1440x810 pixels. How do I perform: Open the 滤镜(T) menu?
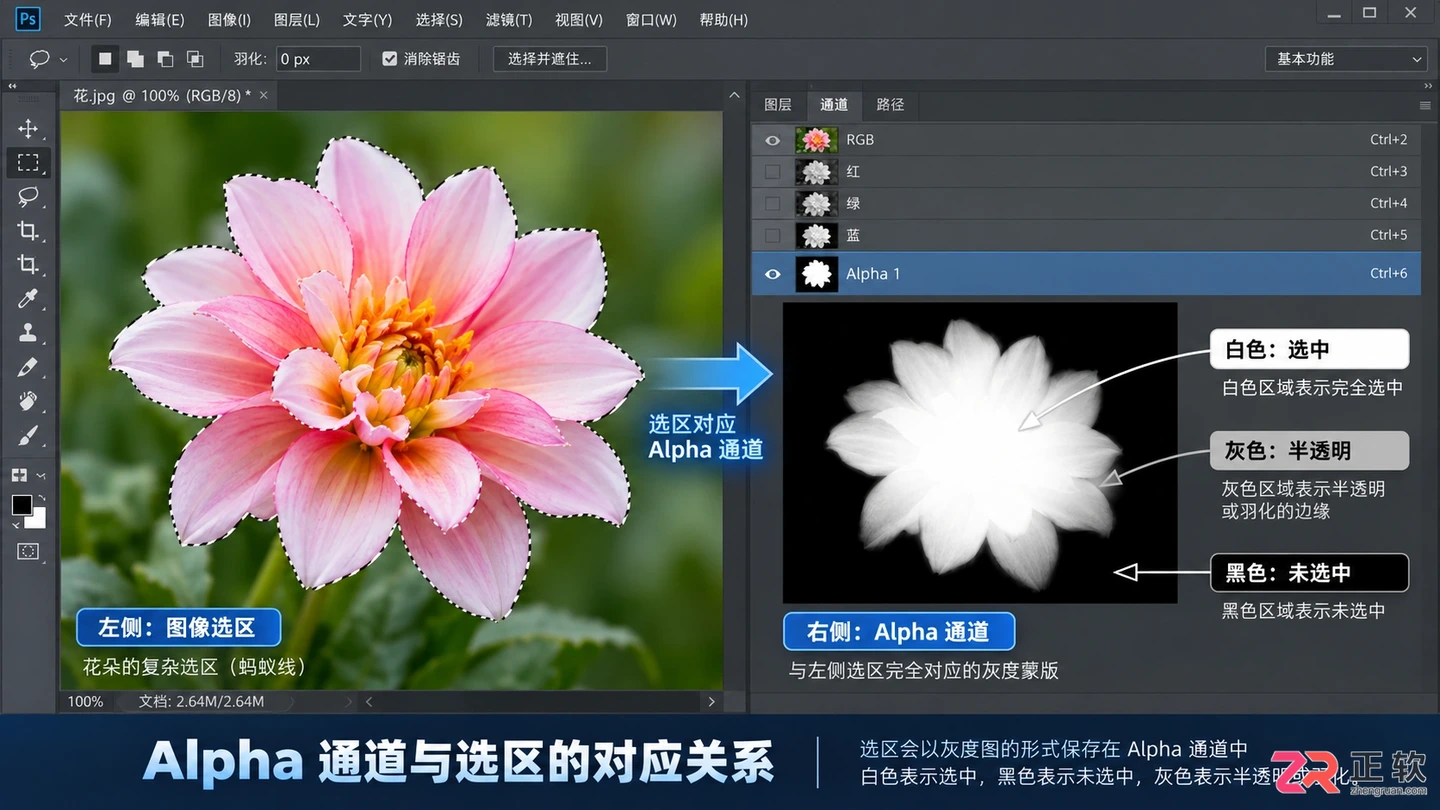509,20
